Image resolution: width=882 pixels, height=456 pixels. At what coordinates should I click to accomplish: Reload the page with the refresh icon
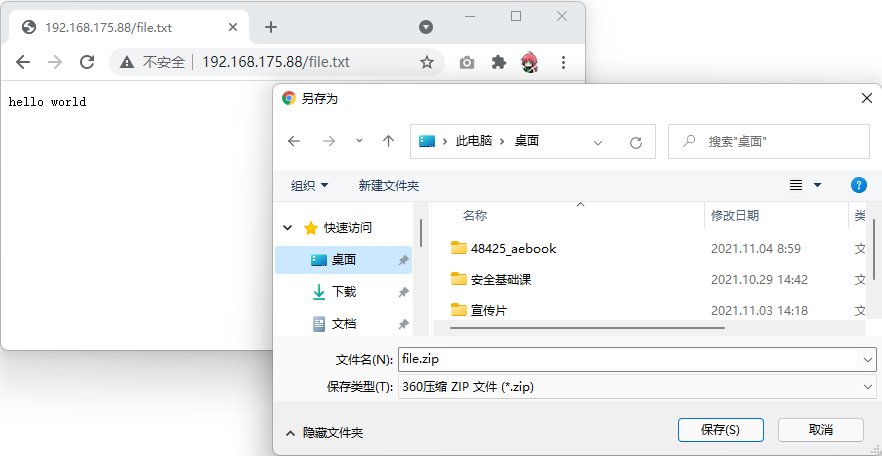pos(87,62)
